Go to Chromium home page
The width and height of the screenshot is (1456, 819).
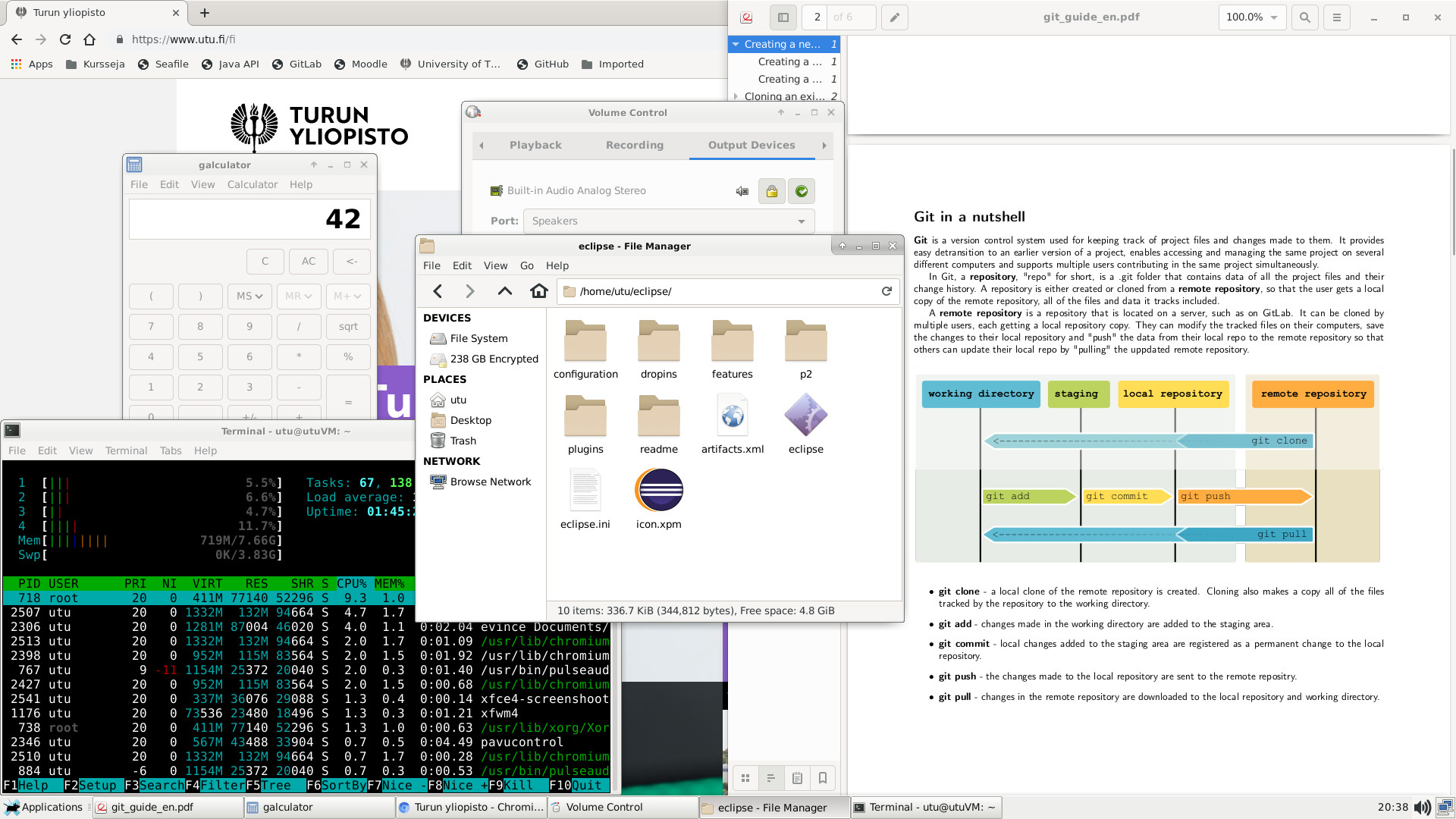coord(89,39)
